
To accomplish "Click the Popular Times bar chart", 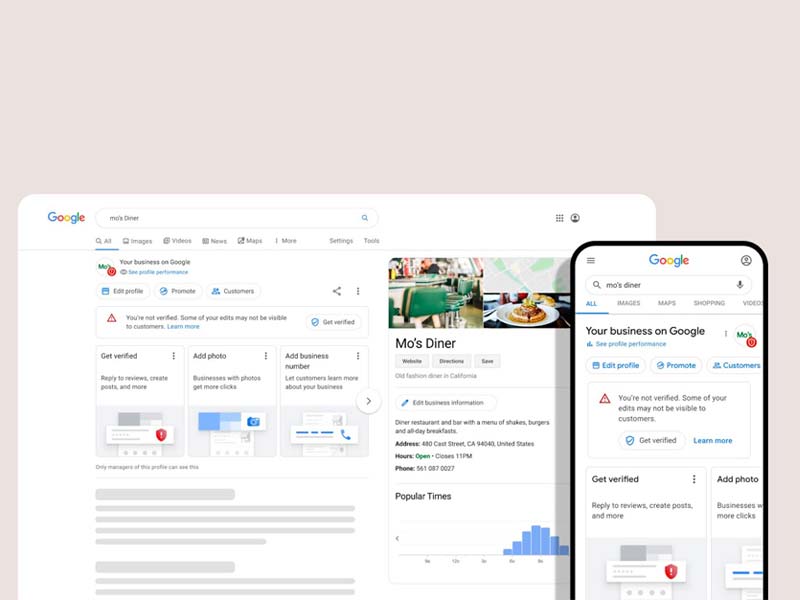I will 536,540.
